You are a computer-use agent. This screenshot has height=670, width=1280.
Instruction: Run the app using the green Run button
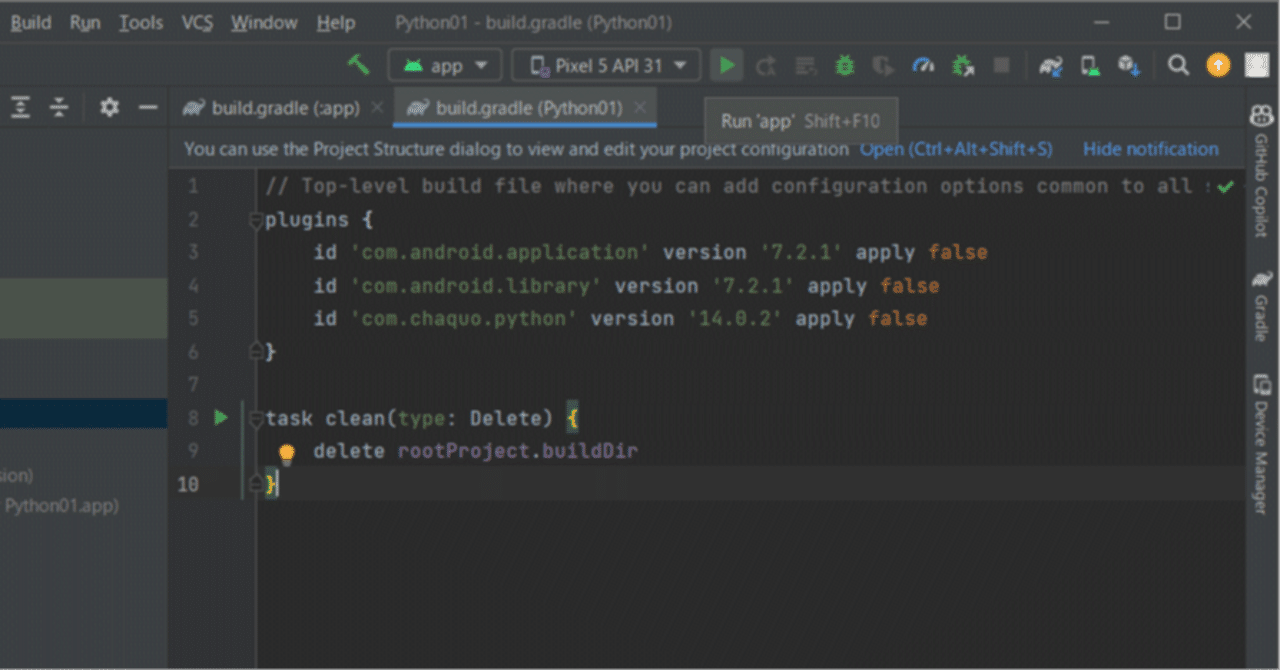click(726, 64)
